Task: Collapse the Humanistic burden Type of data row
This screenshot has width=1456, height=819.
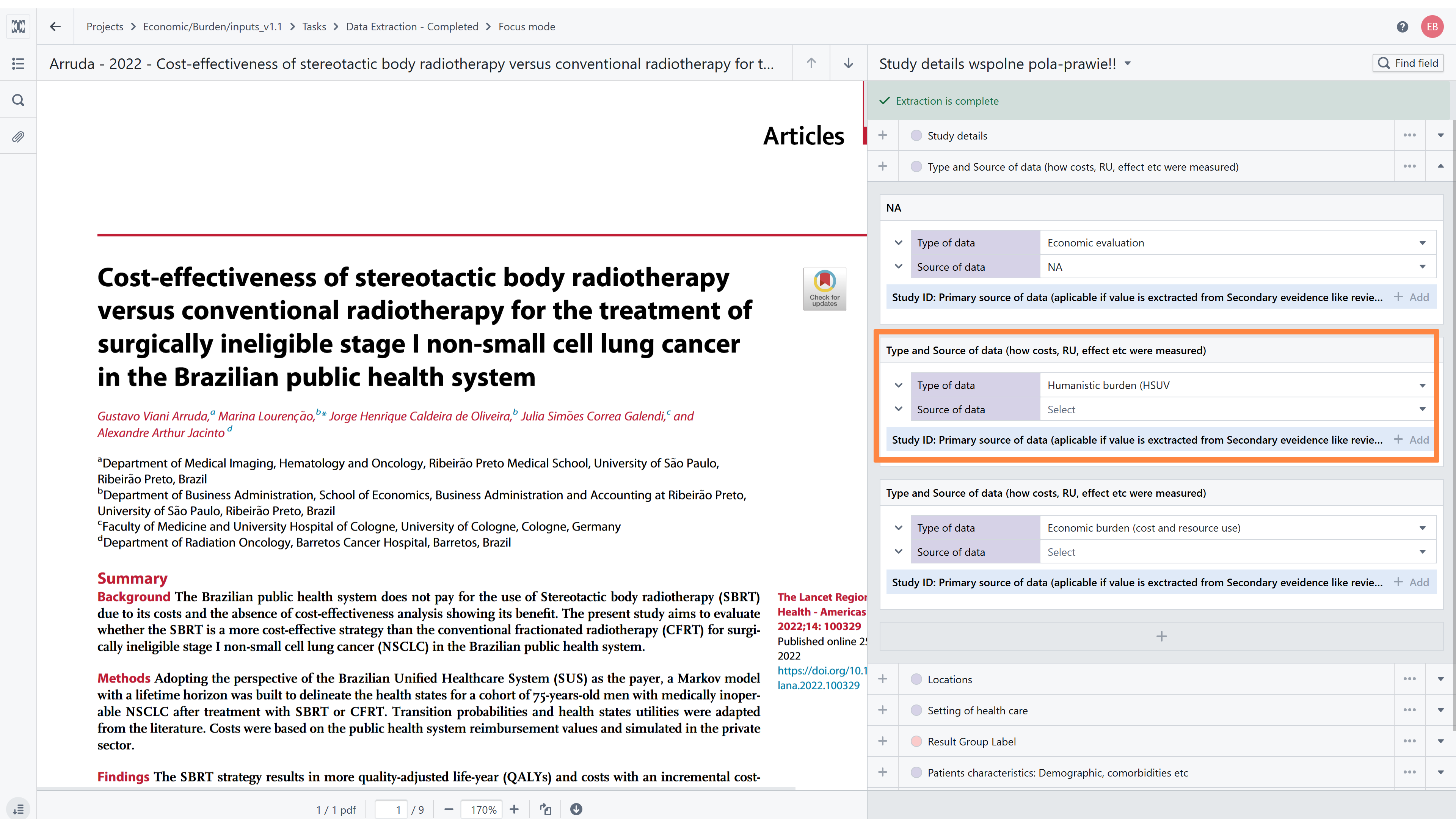Action: point(898,386)
